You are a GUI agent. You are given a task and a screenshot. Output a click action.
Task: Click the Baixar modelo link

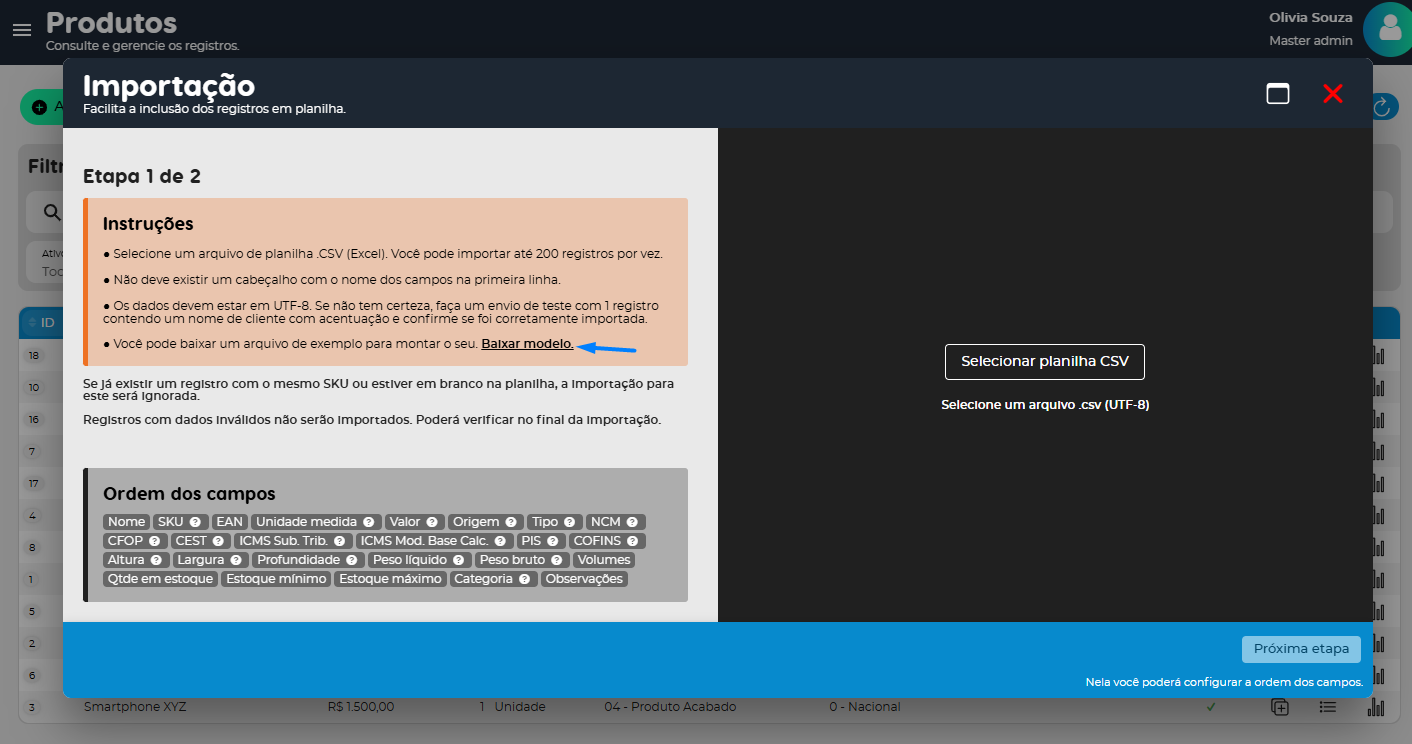tap(527, 344)
